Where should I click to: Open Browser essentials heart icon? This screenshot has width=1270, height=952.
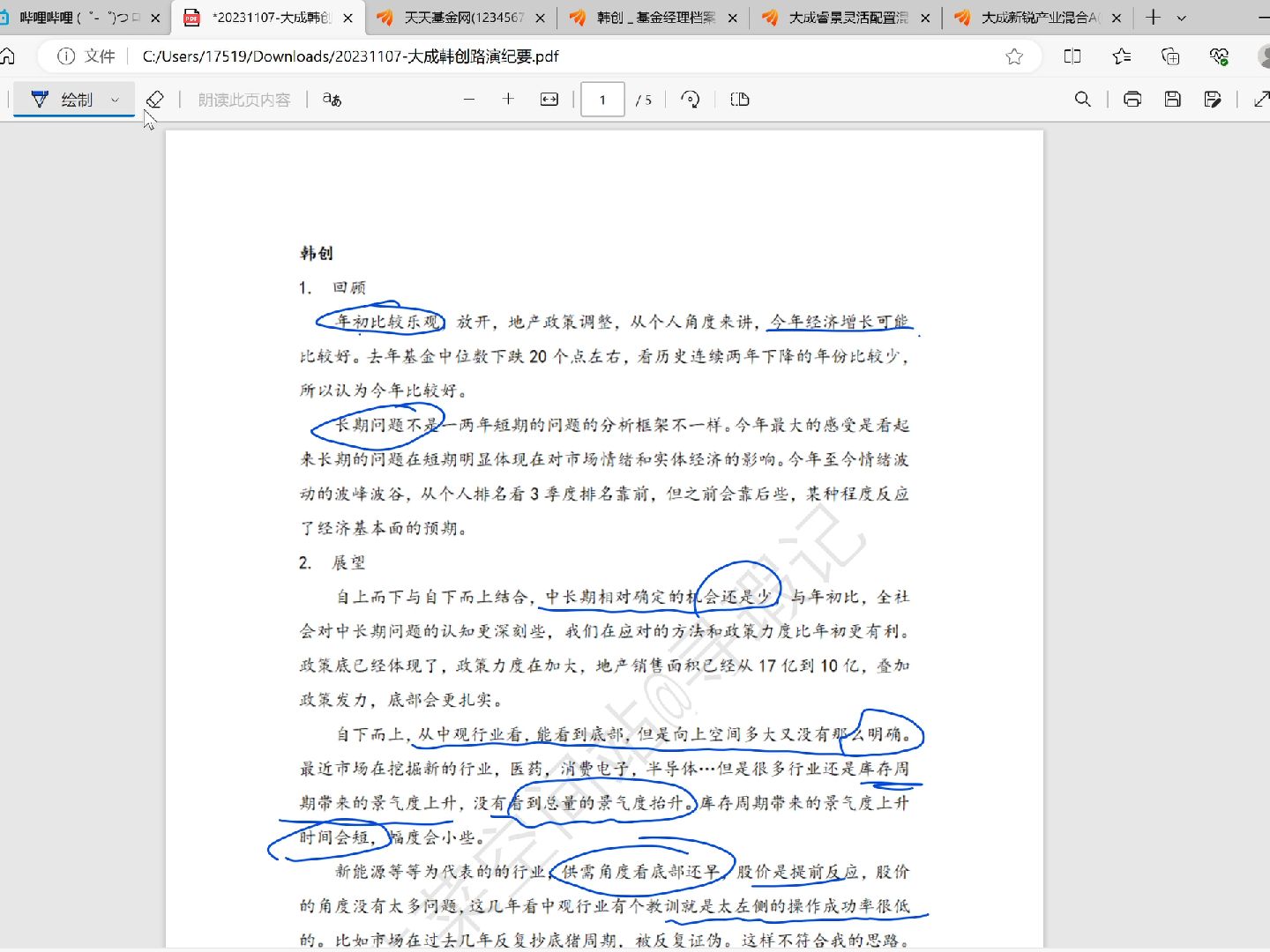(x=1220, y=56)
